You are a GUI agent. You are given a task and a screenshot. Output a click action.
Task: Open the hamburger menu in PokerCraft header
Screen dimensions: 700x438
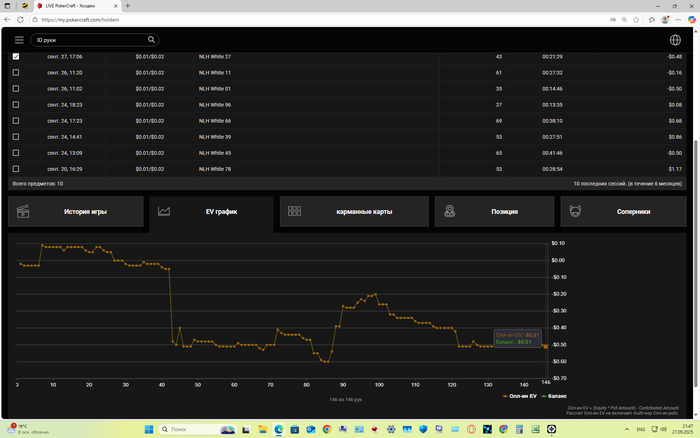(x=19, y=40)
